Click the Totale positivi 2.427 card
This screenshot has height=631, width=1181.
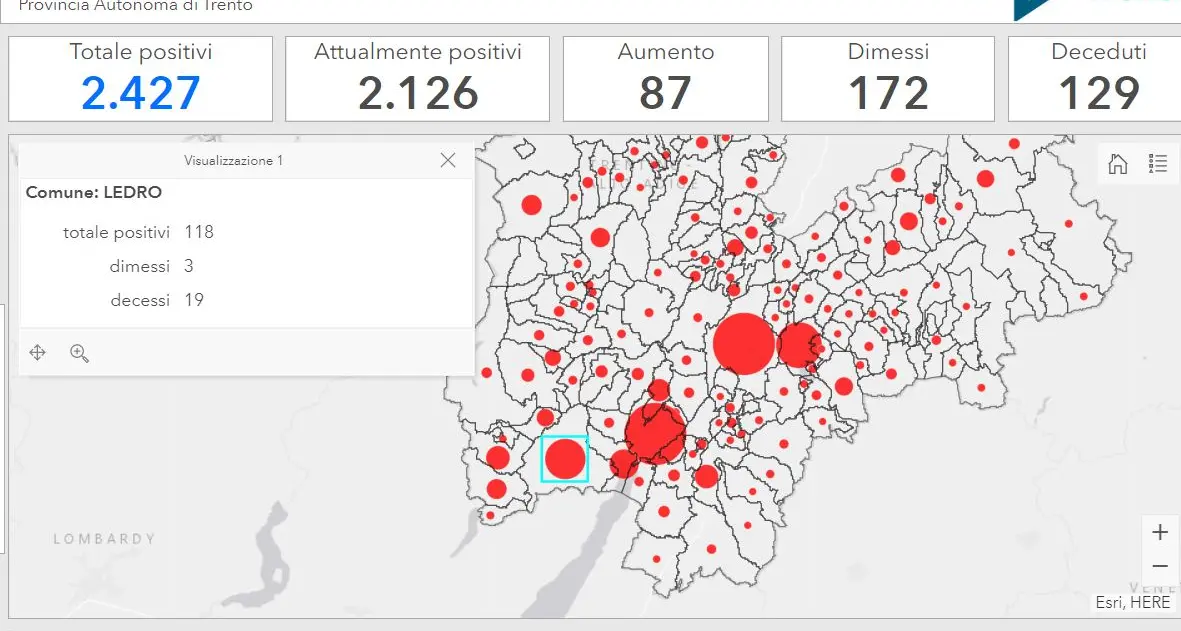pyautogui.click(x=141, y=78)
